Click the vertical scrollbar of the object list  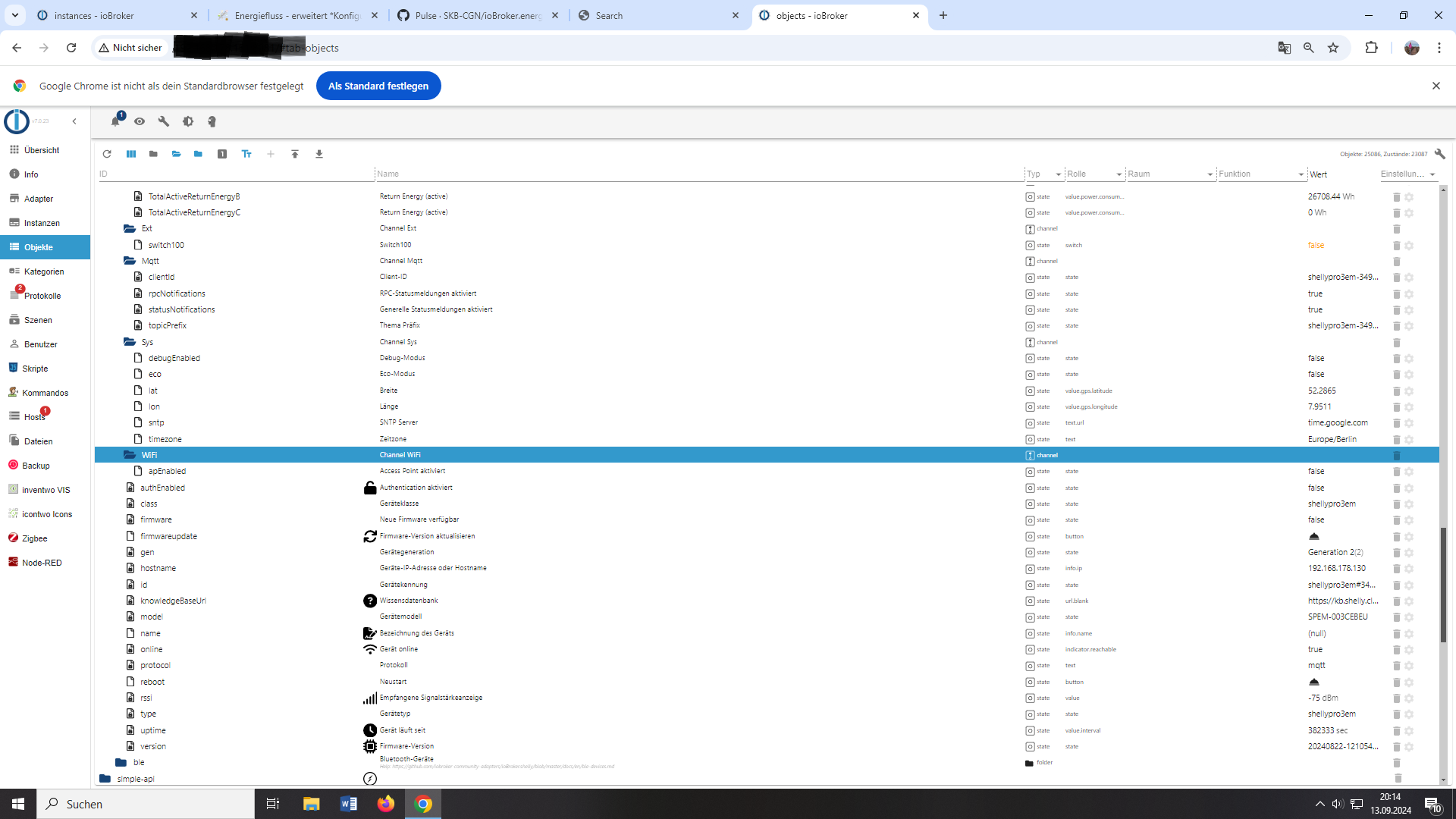[1443, 584]
